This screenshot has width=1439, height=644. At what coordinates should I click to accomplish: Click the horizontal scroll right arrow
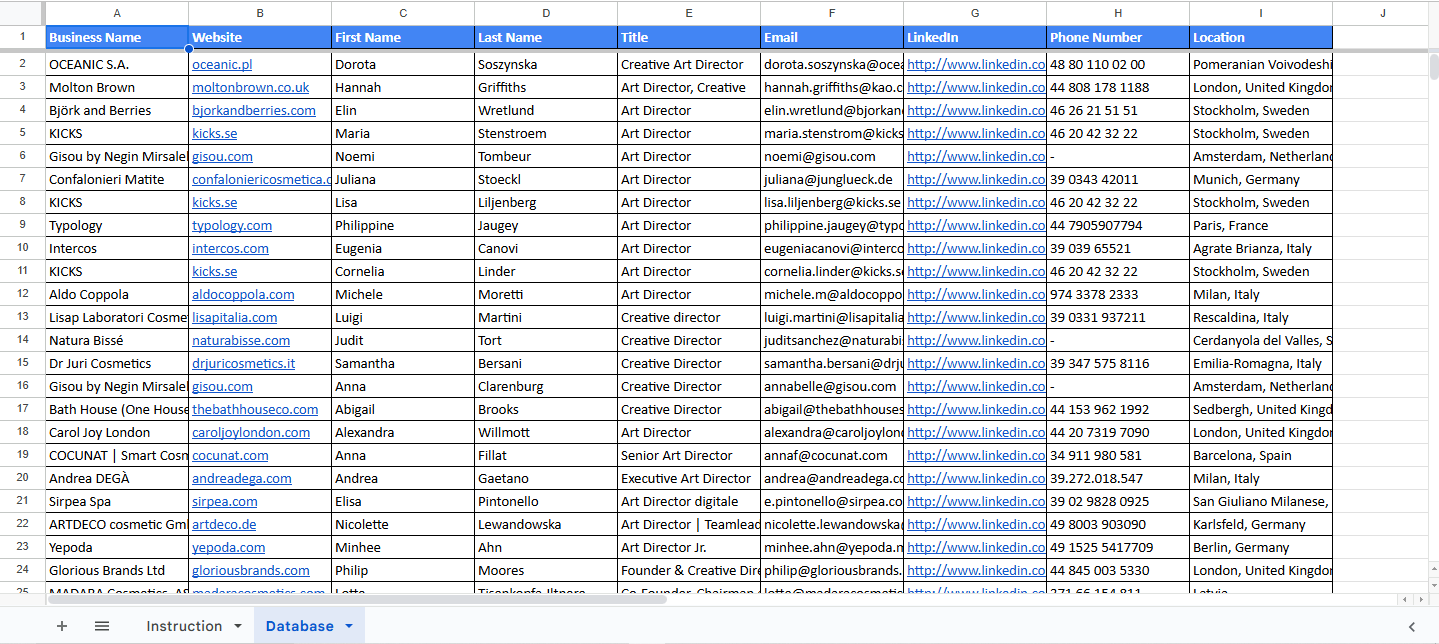click(x=1420, y=599)
